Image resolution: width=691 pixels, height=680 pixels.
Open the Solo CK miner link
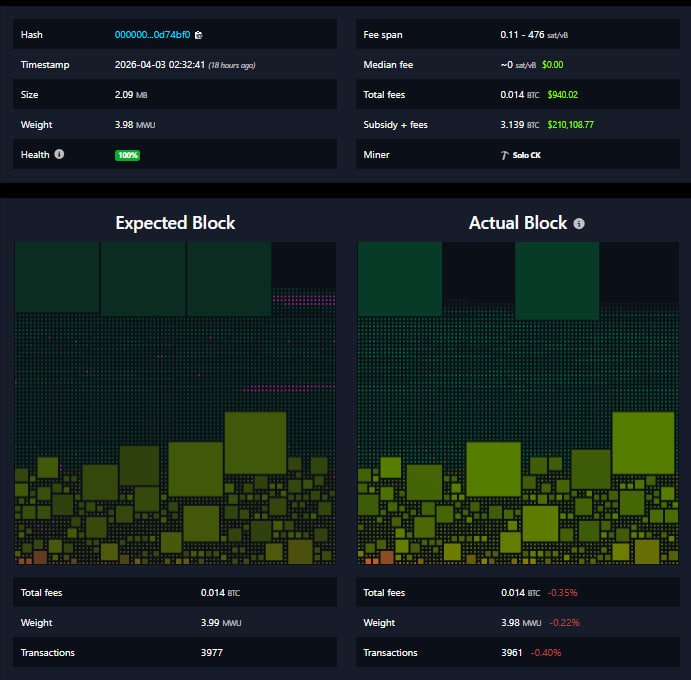click(526, 155)
